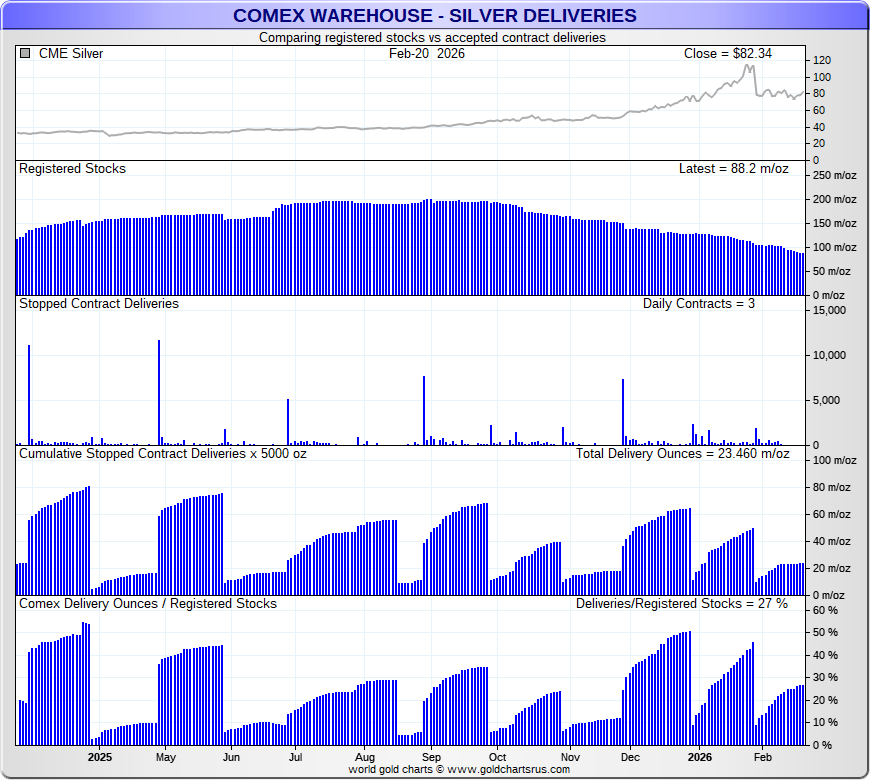This screenshot has height=780, width=870.
Task: Click the chart title COMEX WAREHOUSE - SILVER DELIVERIES
Action: (x=434, y=15)
